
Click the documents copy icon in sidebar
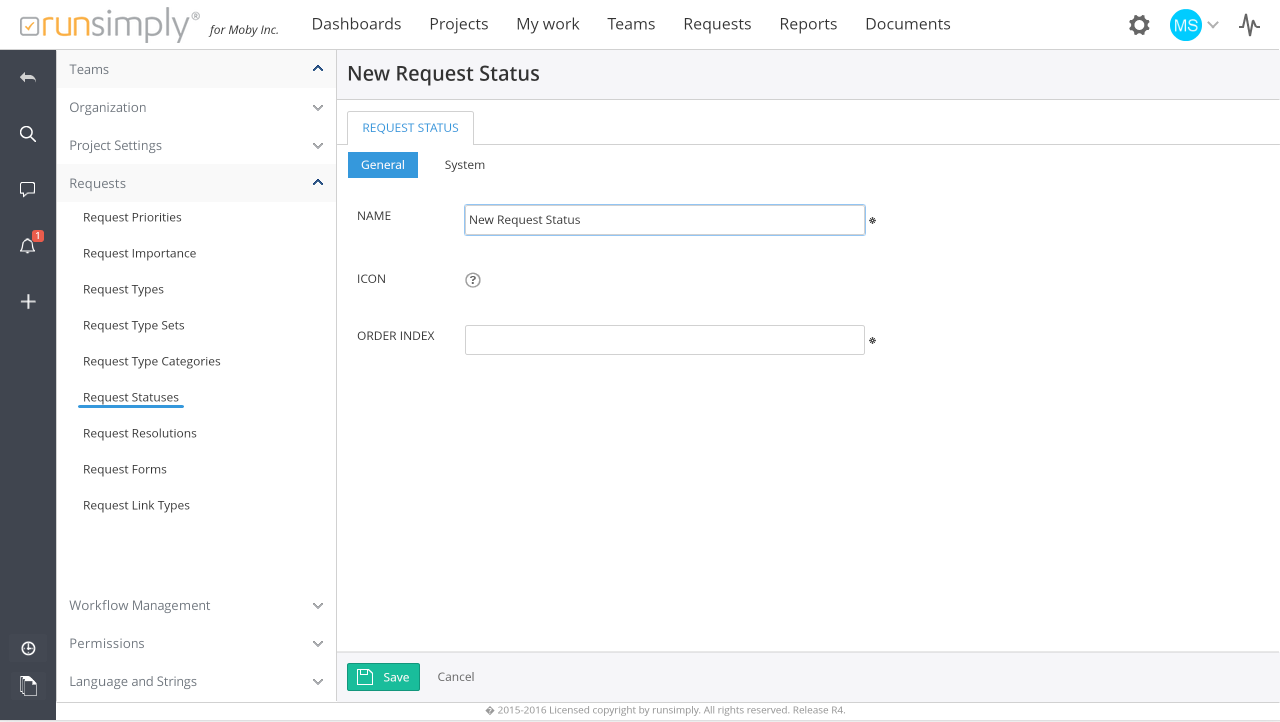coord(28,685)
